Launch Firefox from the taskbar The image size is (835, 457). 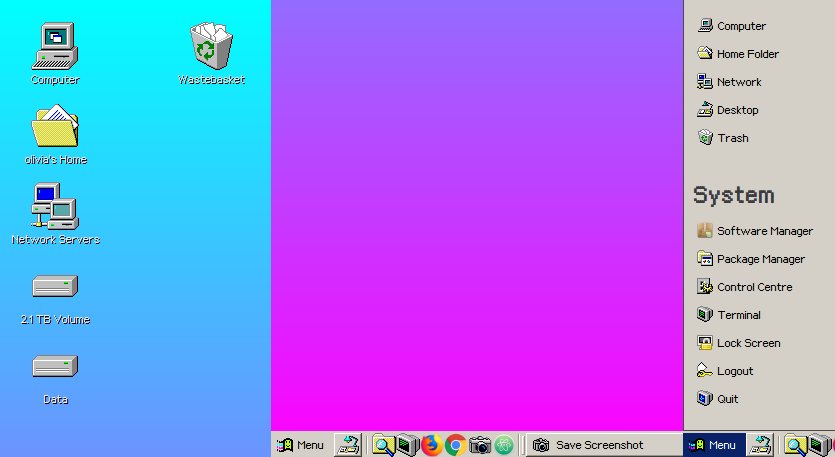432,445
